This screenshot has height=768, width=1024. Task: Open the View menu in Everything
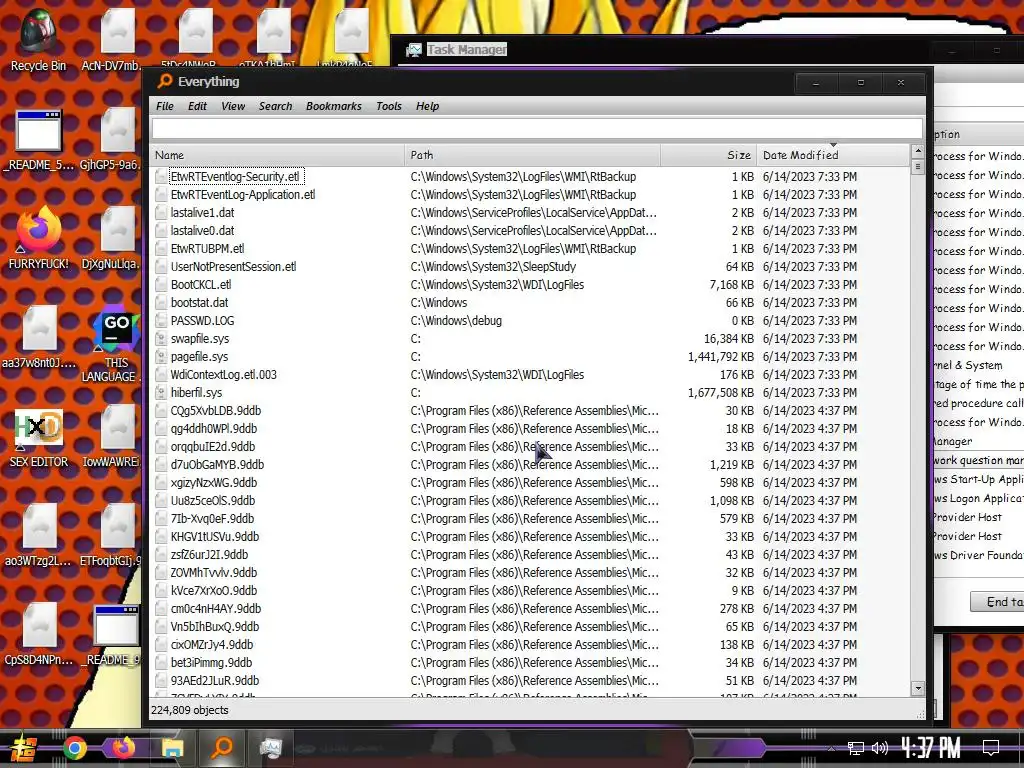[x=233, y=106]
